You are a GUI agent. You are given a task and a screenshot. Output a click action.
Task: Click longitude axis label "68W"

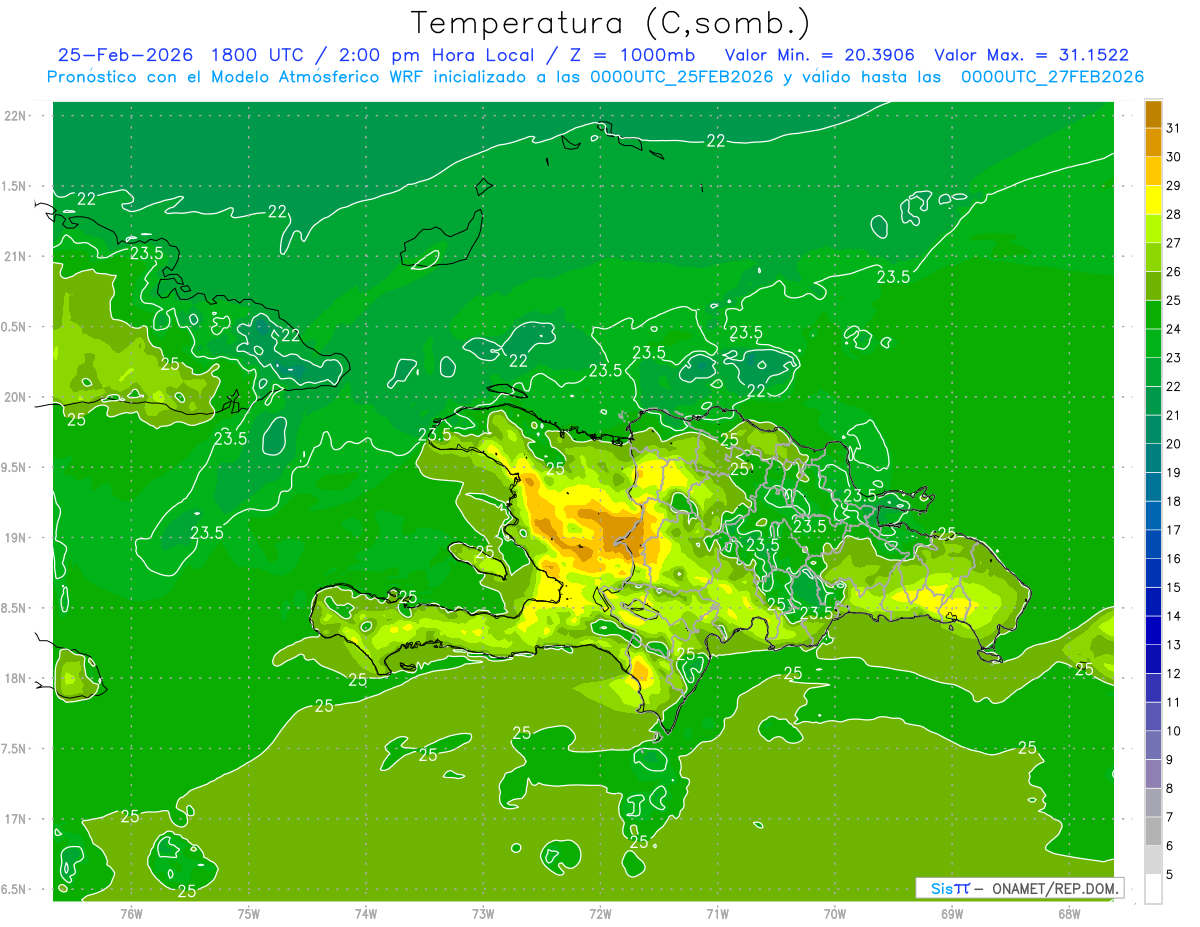(1069, 914)
